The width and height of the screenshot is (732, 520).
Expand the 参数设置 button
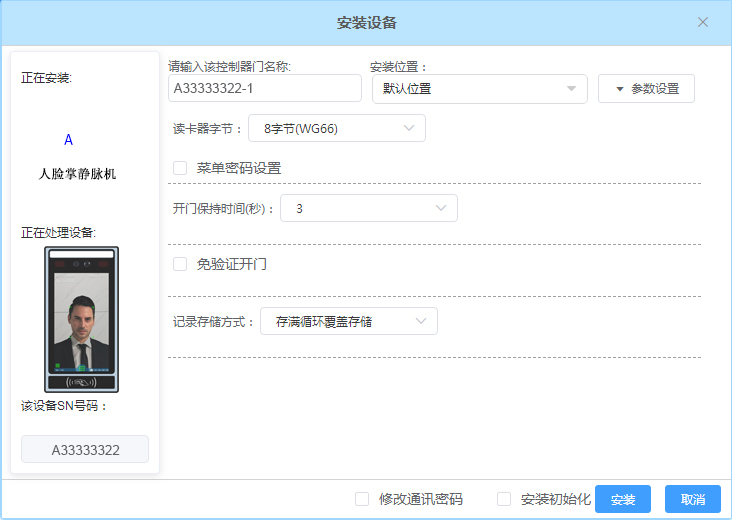click(x=646, y=89)
